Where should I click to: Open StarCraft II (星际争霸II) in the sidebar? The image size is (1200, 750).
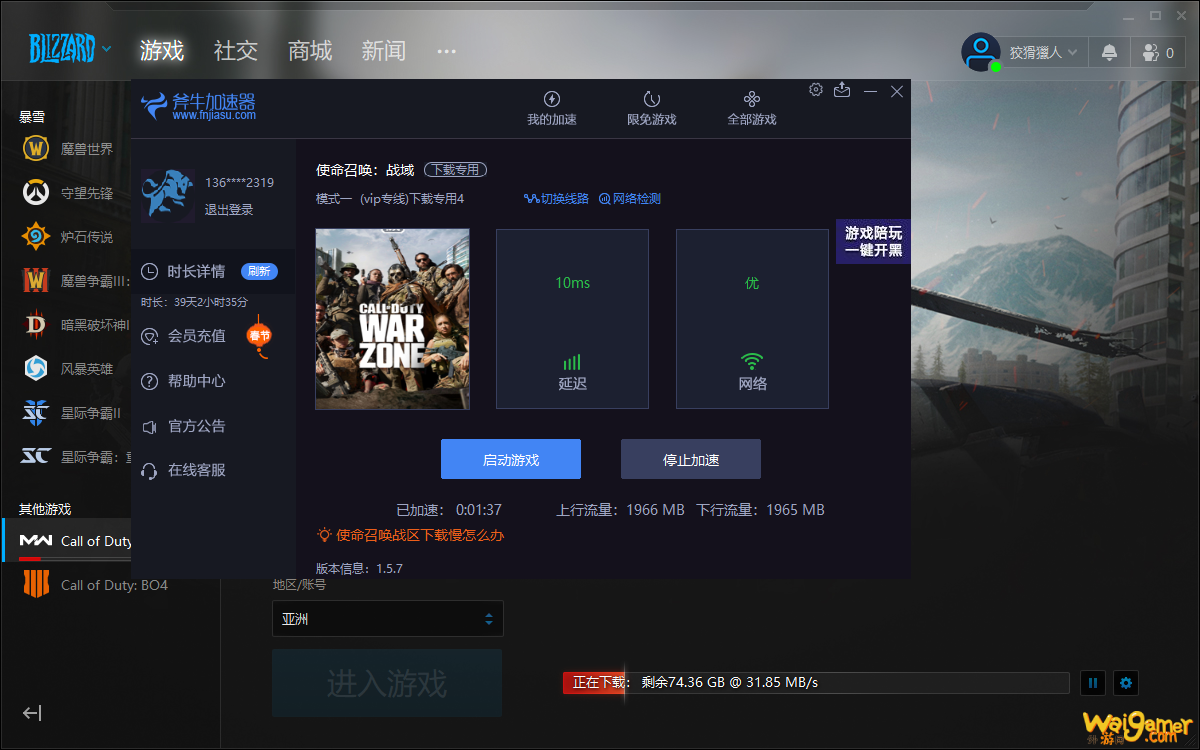pos(72,413)
